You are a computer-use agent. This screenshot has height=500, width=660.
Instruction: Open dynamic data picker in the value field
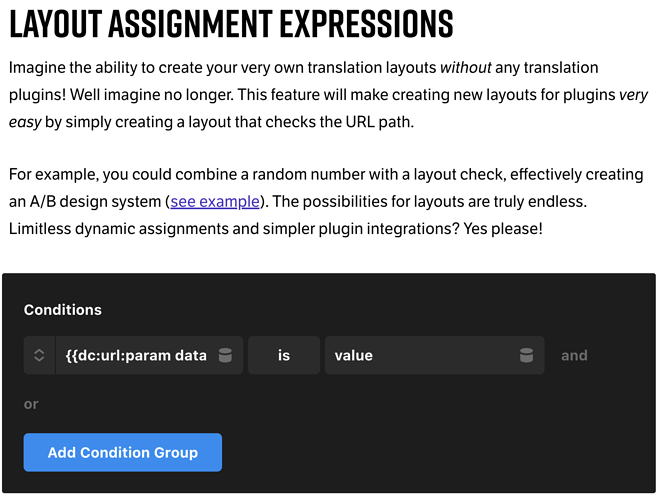tap(526, 355)
